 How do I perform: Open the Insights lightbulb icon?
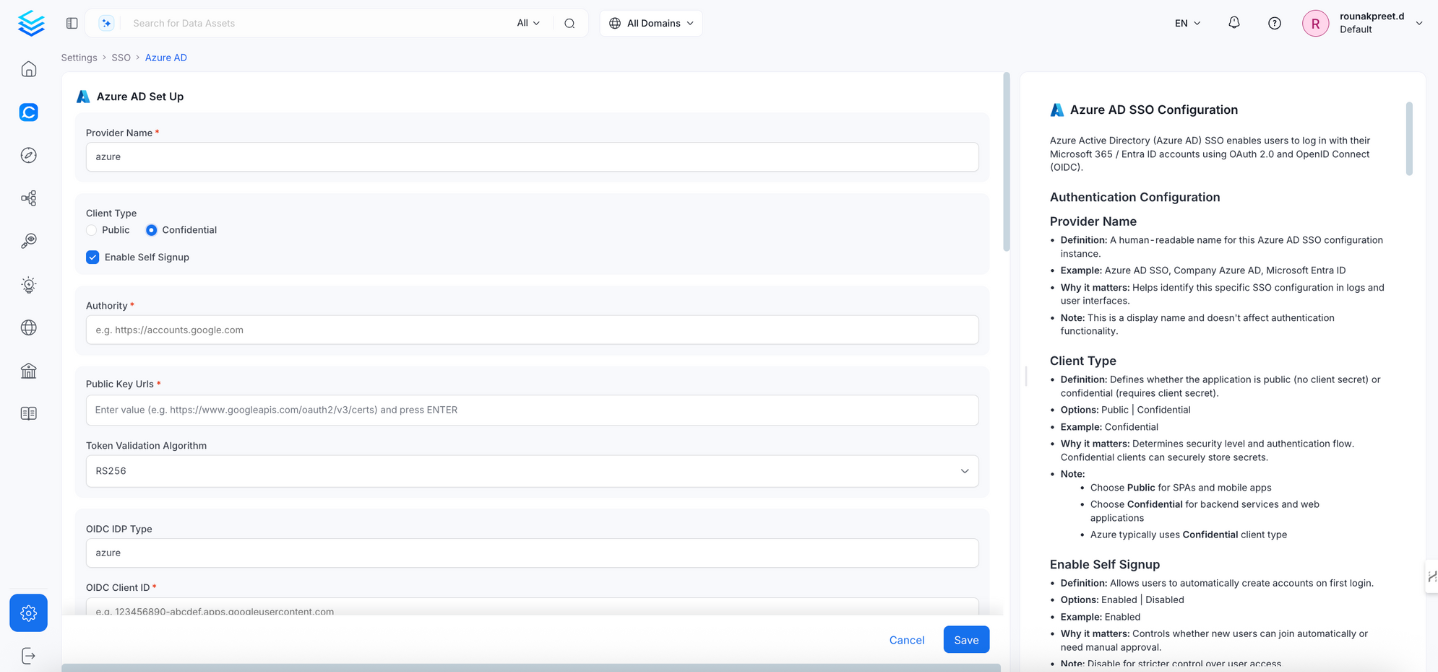coord(29,285)
